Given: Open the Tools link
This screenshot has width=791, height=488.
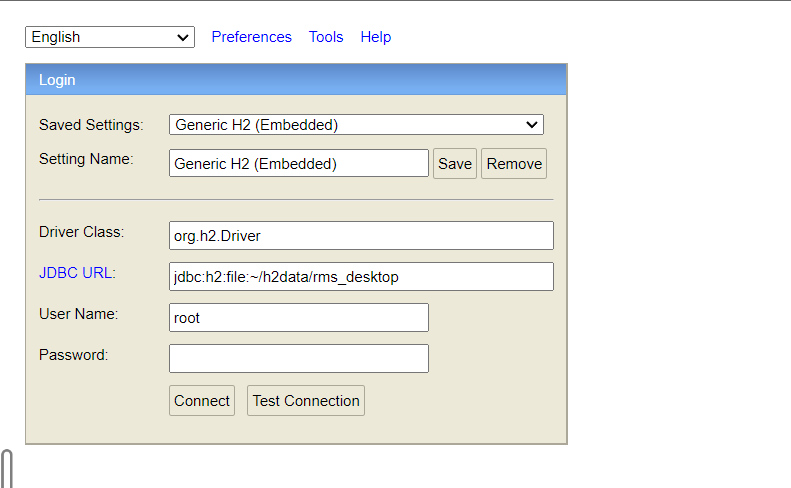Looking at the screenshot, I should coord(326,37).
